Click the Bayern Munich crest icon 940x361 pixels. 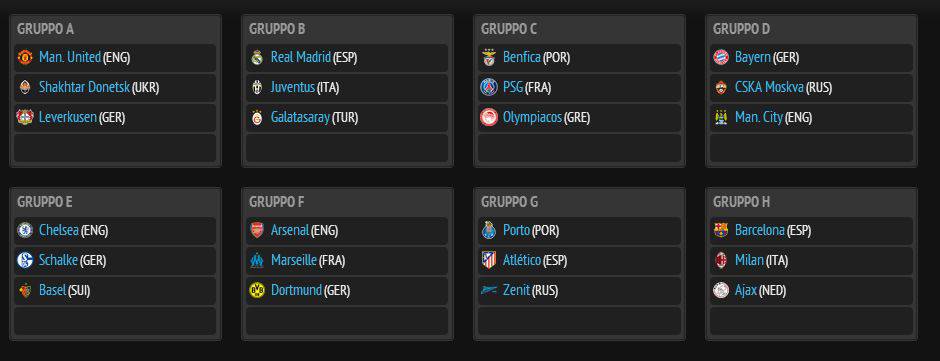(x=721, y=58)
